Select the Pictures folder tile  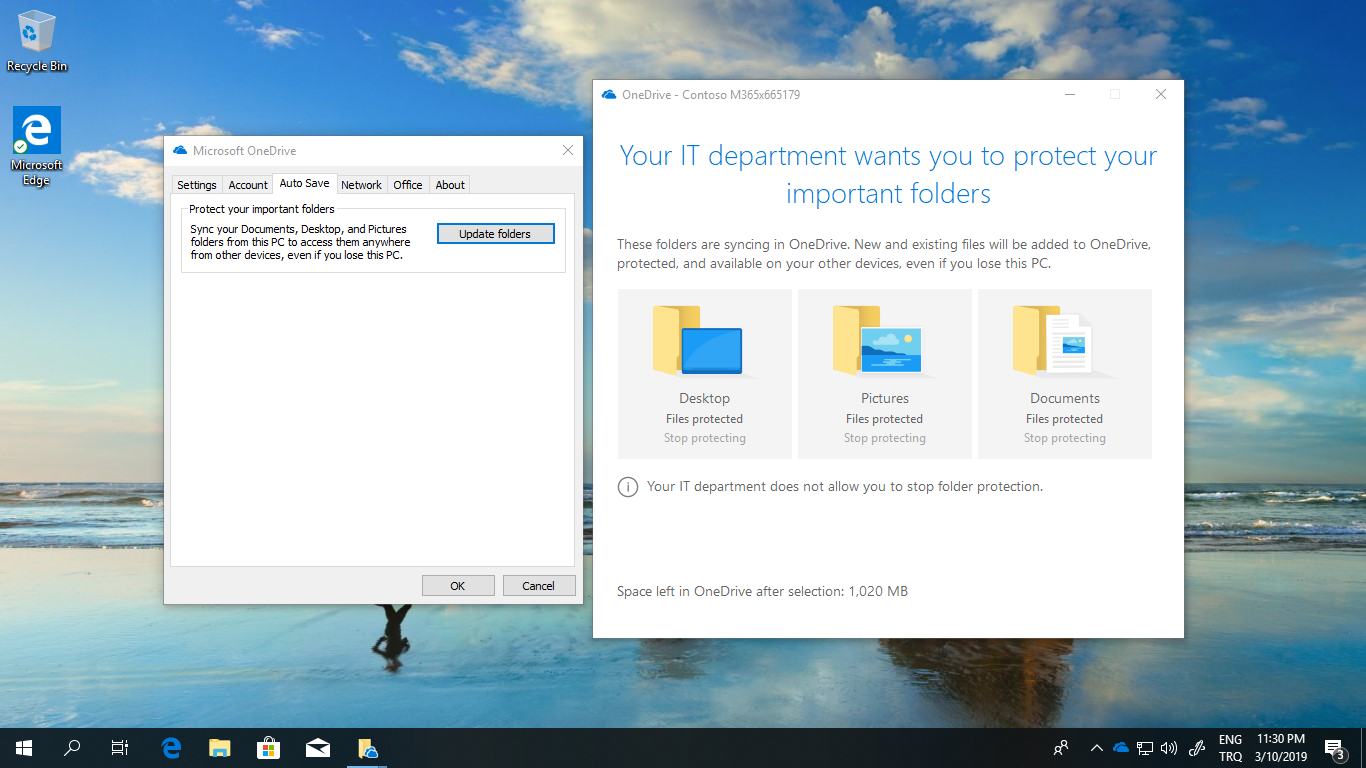885,374
